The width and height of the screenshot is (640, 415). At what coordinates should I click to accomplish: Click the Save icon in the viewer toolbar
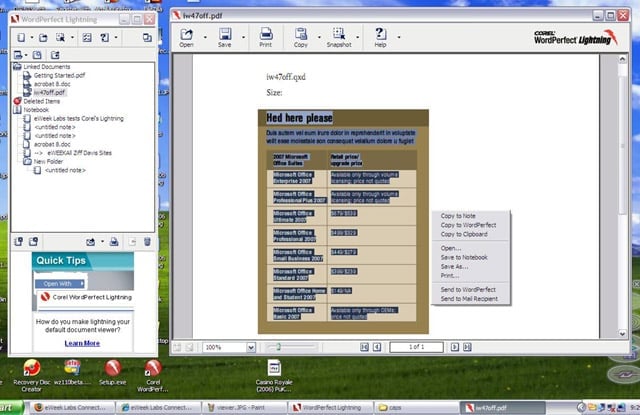tap(225, 38)
